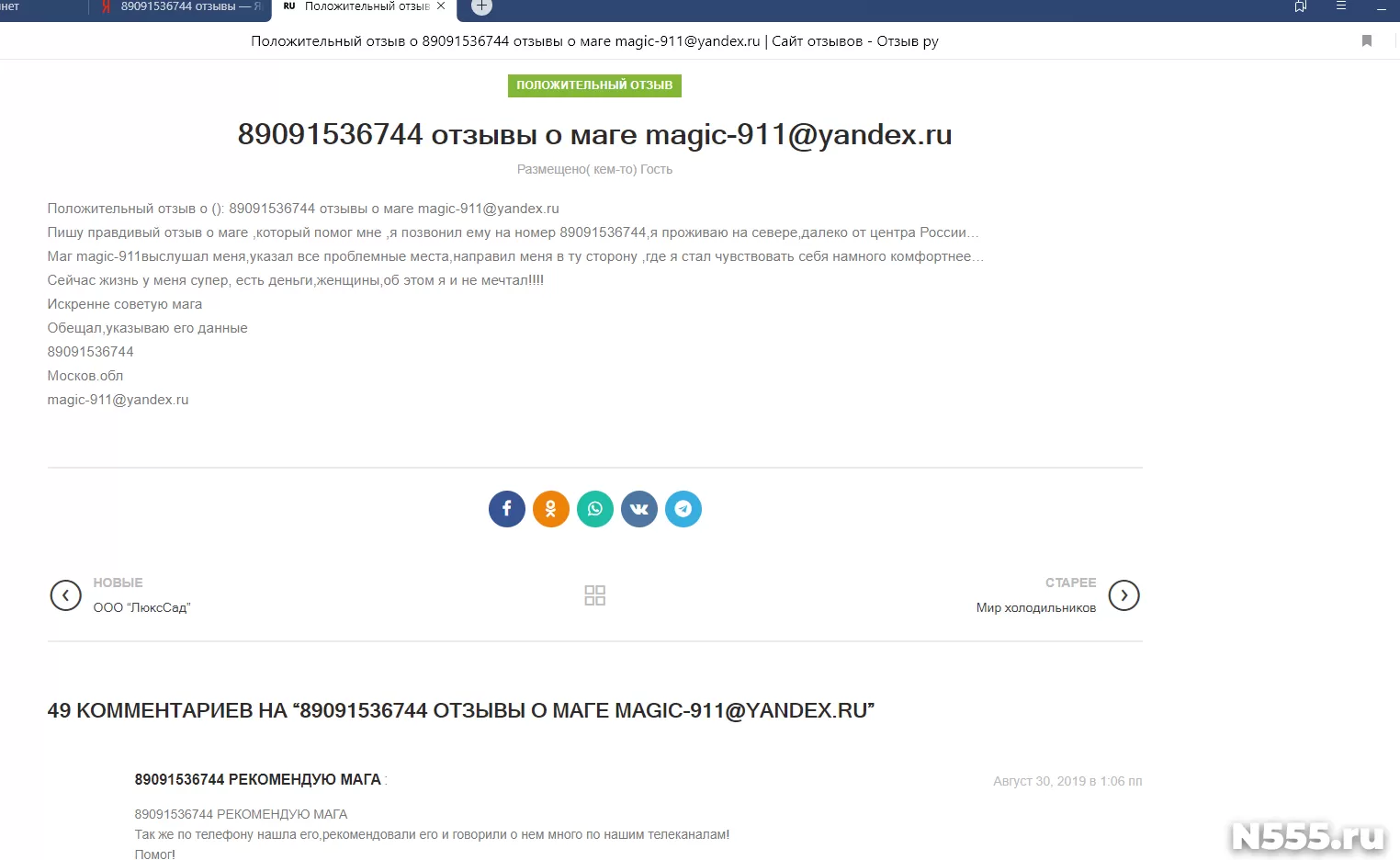This screenshot has height=860, width=1400.
Task: Share via VK icon
Action: click(x=639, y=509)
